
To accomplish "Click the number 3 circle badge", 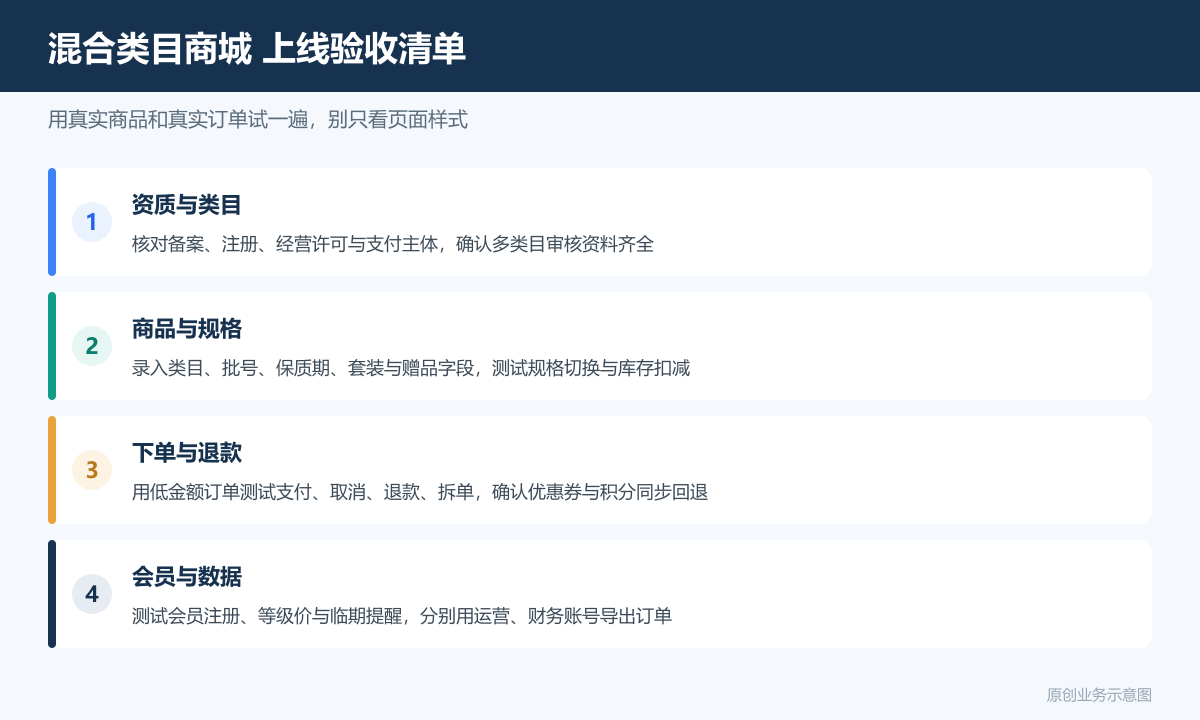I will 92,470.
